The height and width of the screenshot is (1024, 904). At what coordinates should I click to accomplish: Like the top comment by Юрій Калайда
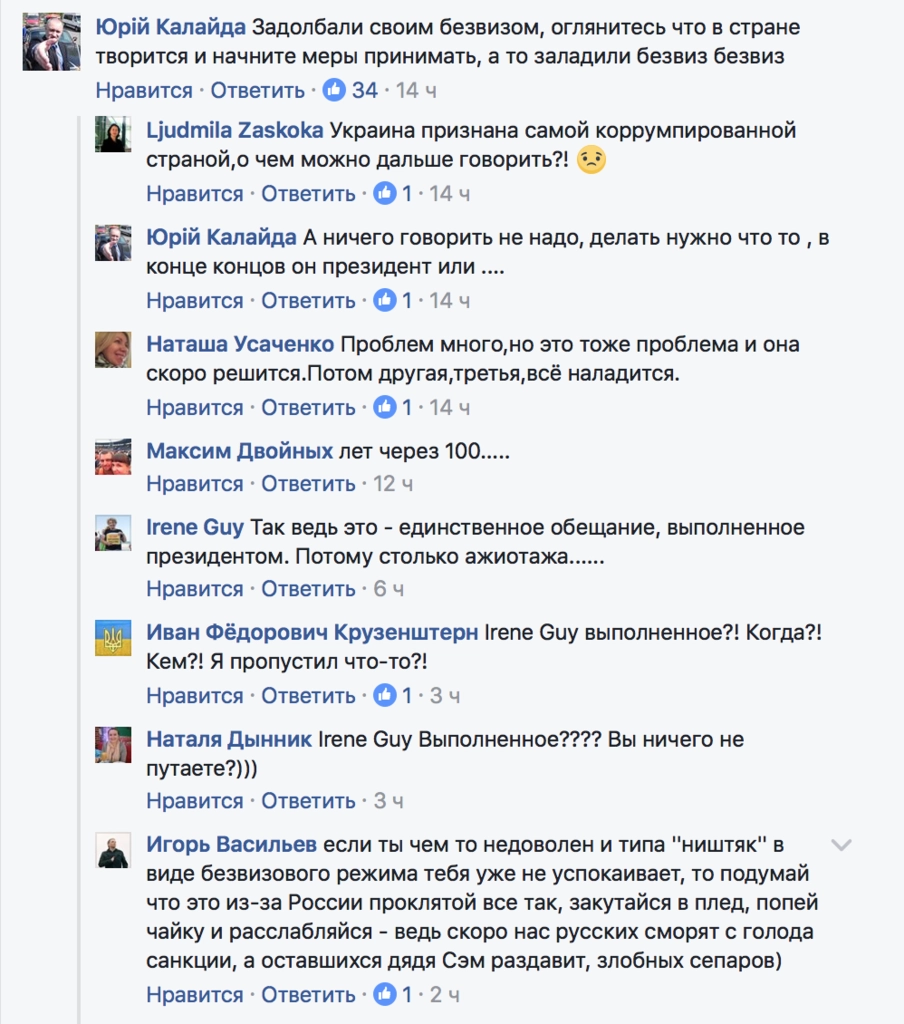144,90
